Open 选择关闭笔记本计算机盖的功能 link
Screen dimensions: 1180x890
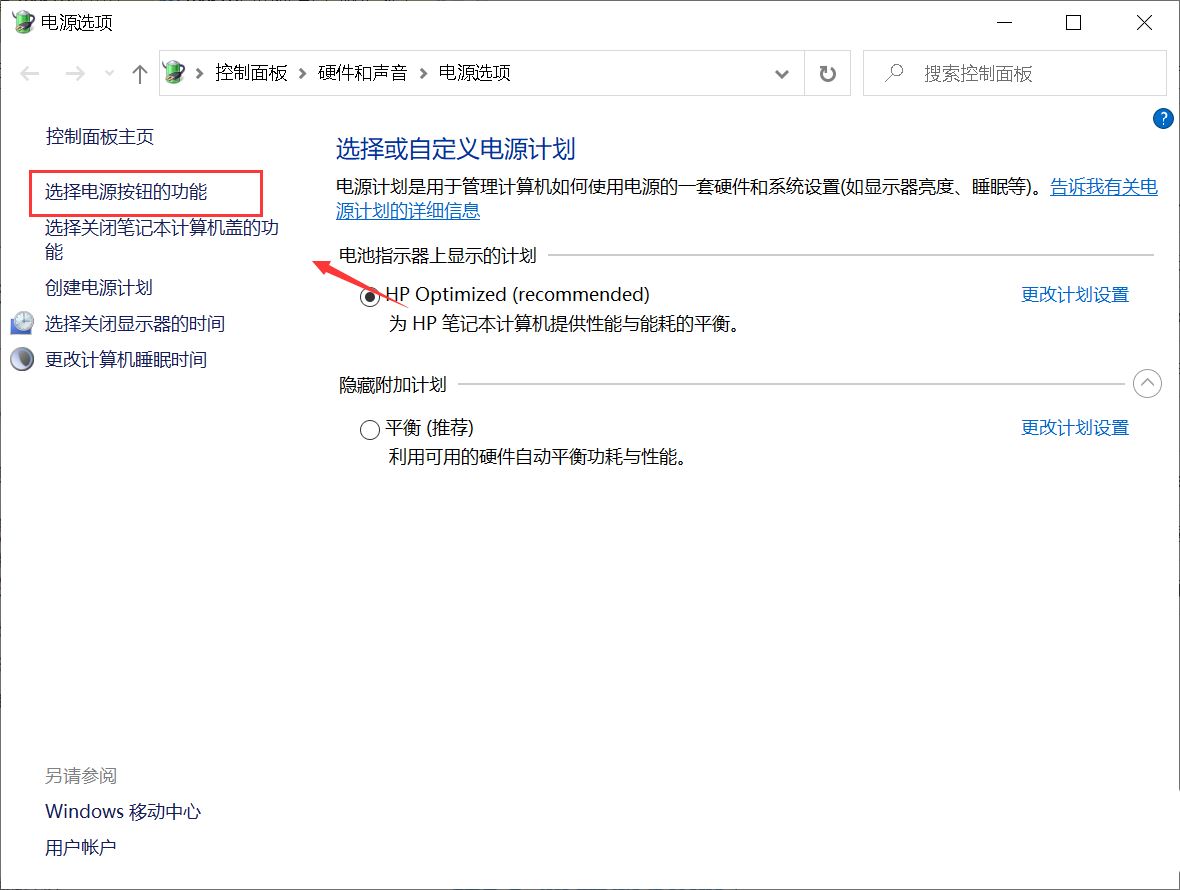click(x=162, y=239)
